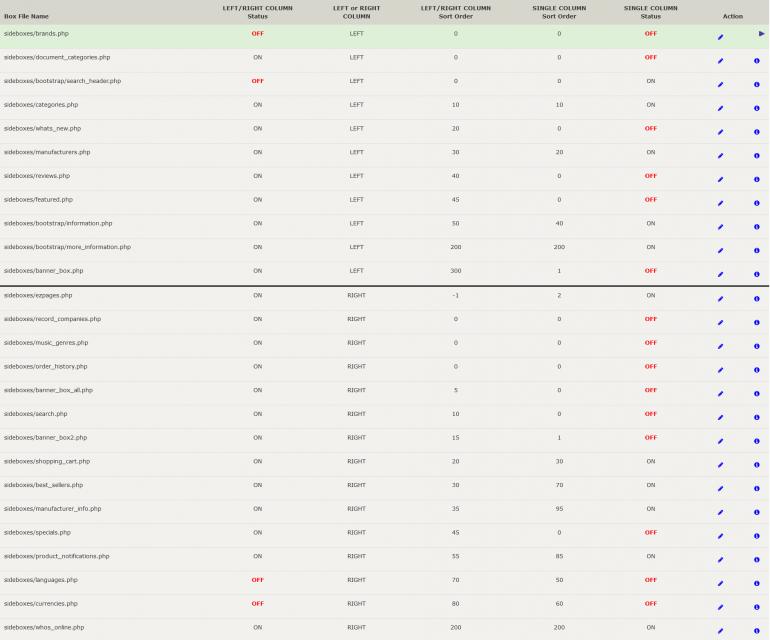Click currencies.php single column OFF status
The width and height of the screenshot is (770, 640).
tap(651, 604)
